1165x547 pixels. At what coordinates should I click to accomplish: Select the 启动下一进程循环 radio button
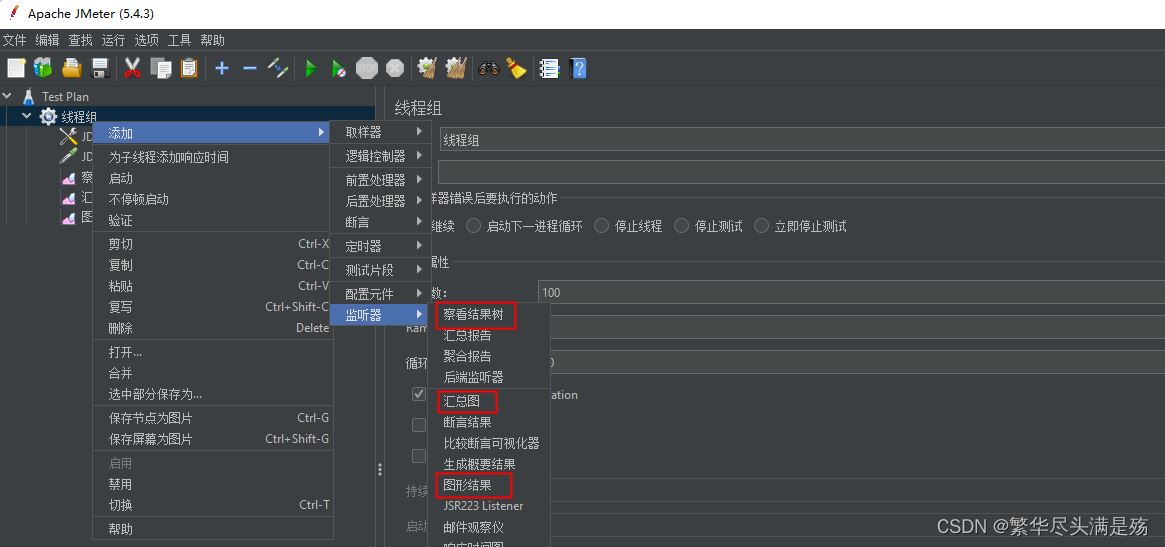coord(474,226)
